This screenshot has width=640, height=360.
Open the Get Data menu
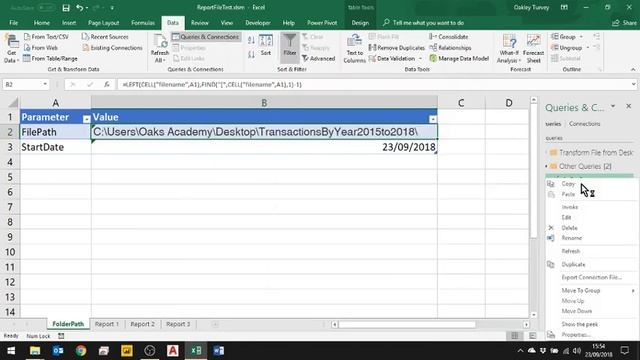tap(11, 49)
